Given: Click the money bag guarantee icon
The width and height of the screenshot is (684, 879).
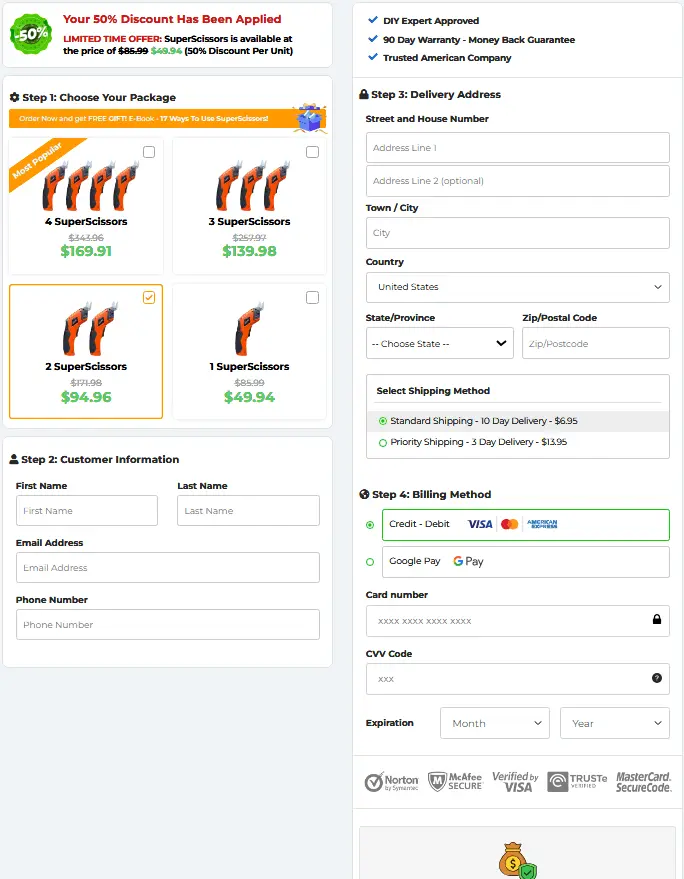Looking at the screenshot, I should 517,860.
